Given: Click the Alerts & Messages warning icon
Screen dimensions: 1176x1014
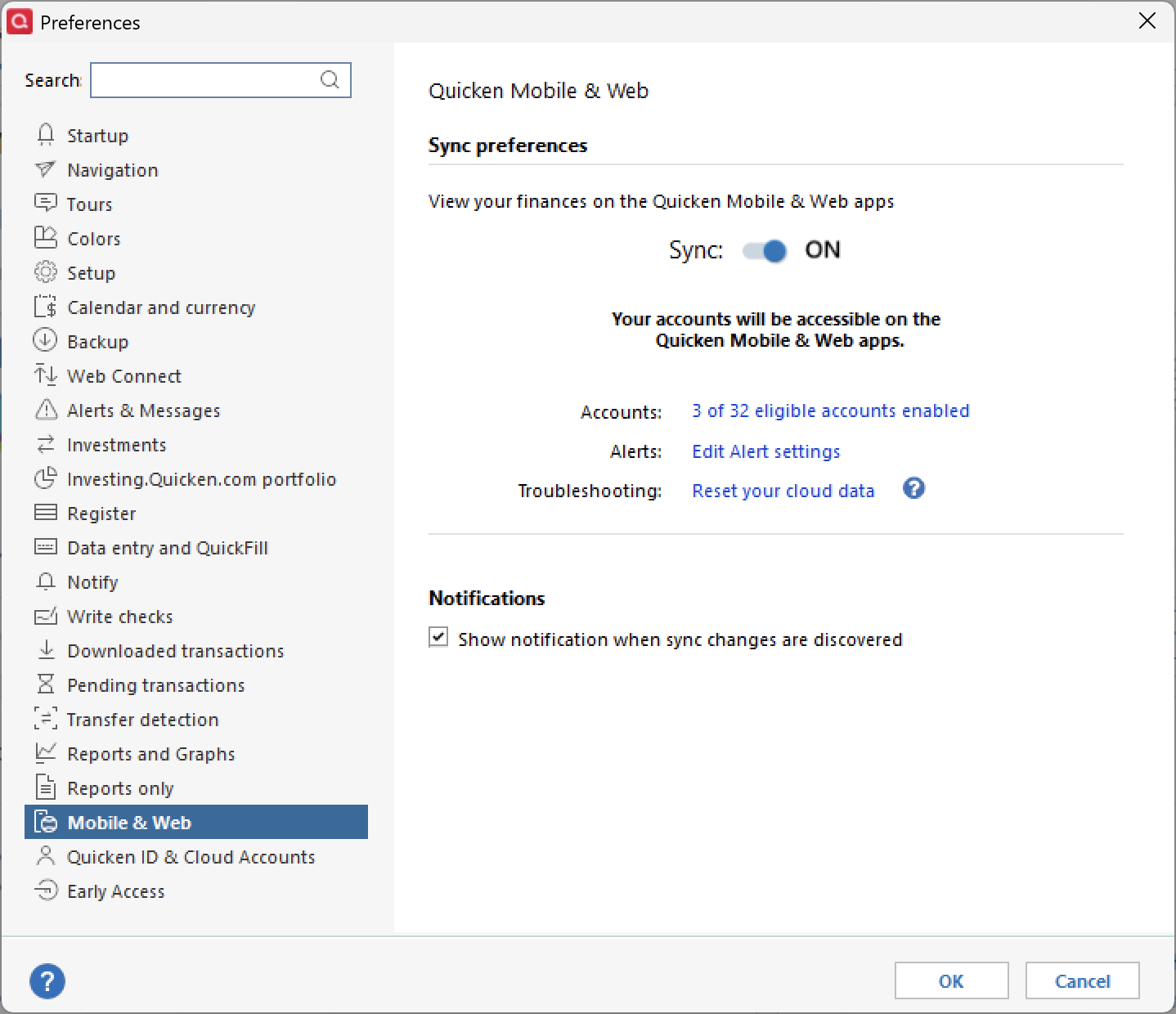Looking at the screenshot, I should point(46,410).
